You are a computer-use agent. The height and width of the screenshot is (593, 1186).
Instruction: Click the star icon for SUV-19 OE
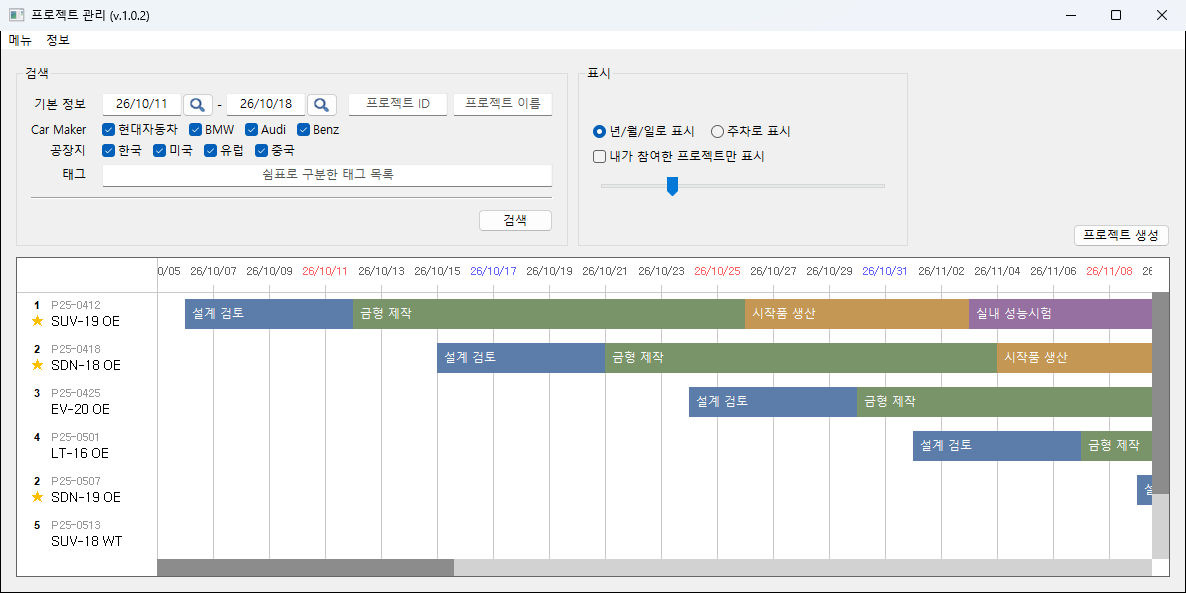click(37, 321)
